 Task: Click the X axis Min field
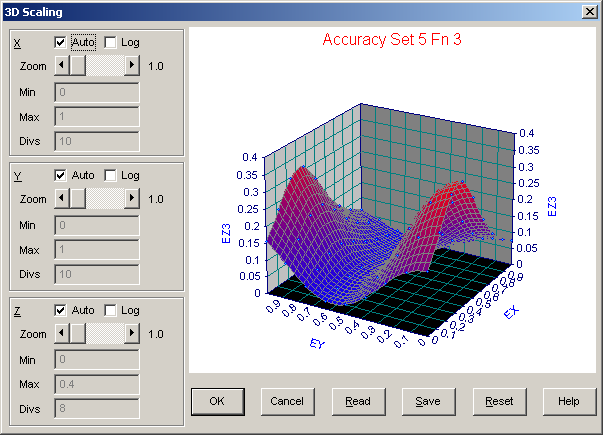point(97,92)
